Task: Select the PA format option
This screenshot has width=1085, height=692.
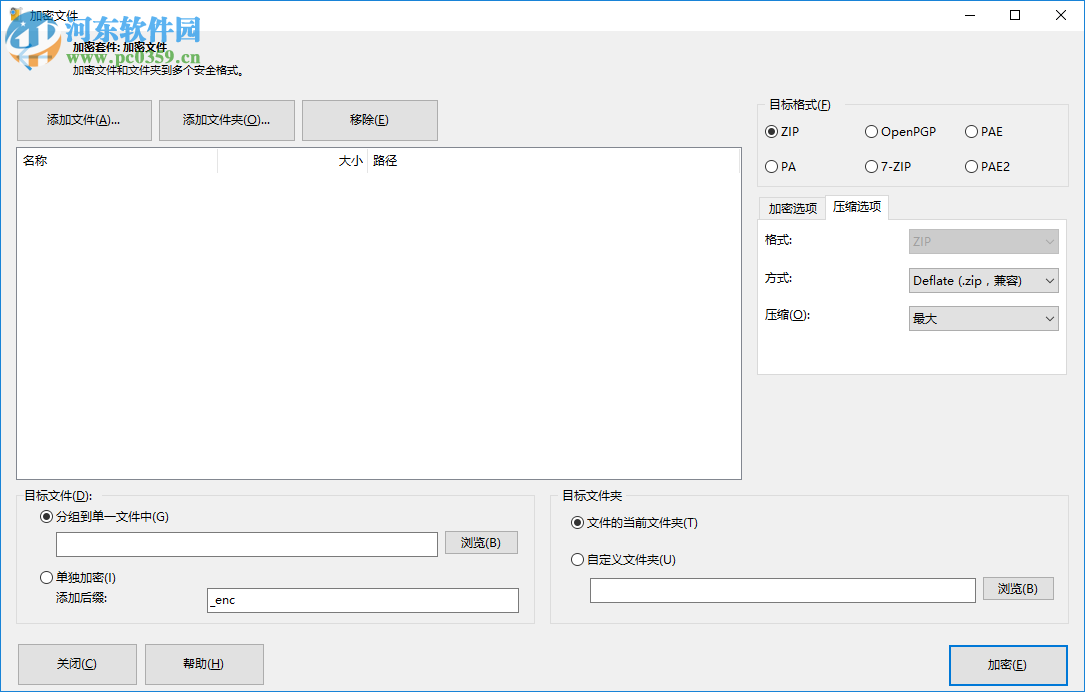Action: 770,166
